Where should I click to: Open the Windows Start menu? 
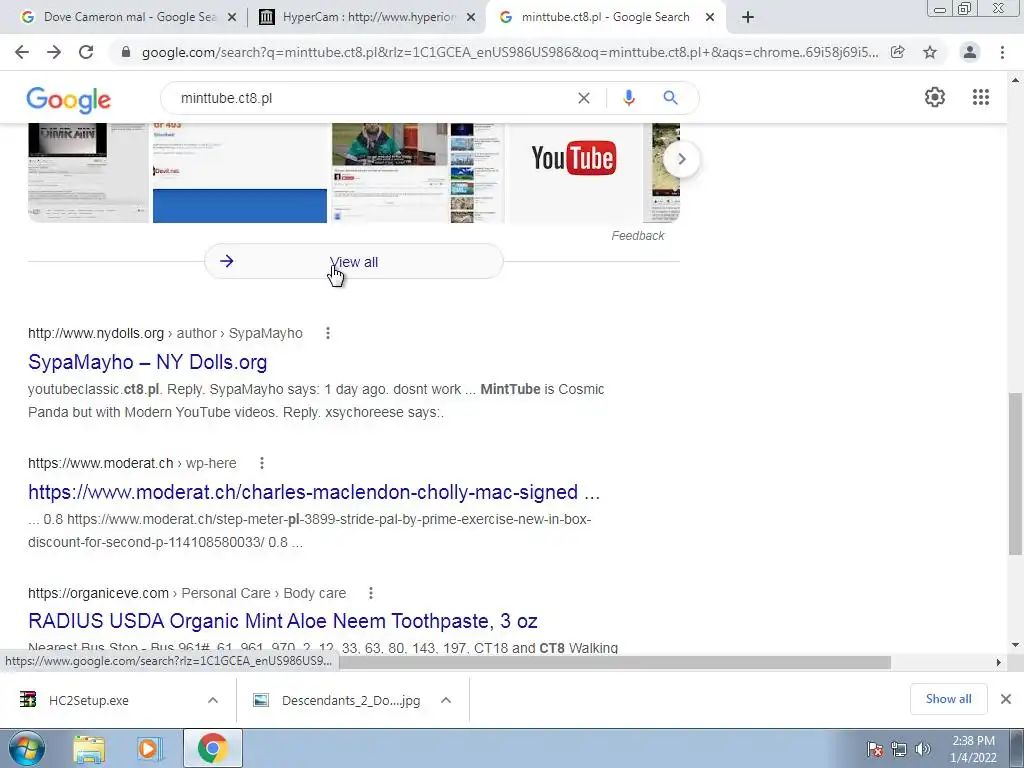(x=27, y=748)
